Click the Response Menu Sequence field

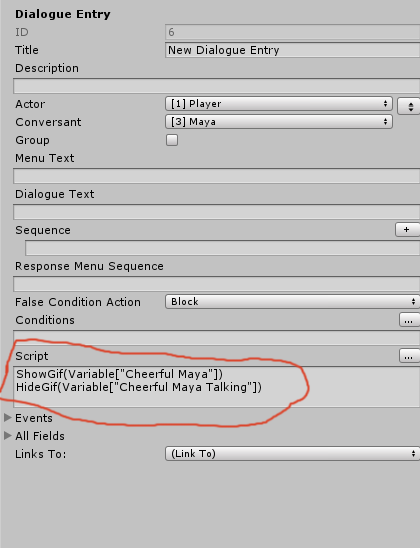[217, 284]
